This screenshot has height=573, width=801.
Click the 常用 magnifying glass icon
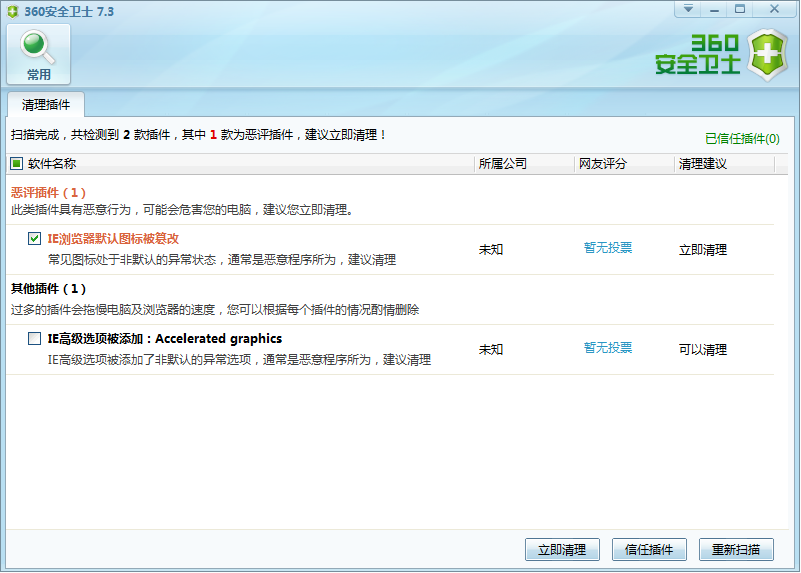[x=39, y=47]
